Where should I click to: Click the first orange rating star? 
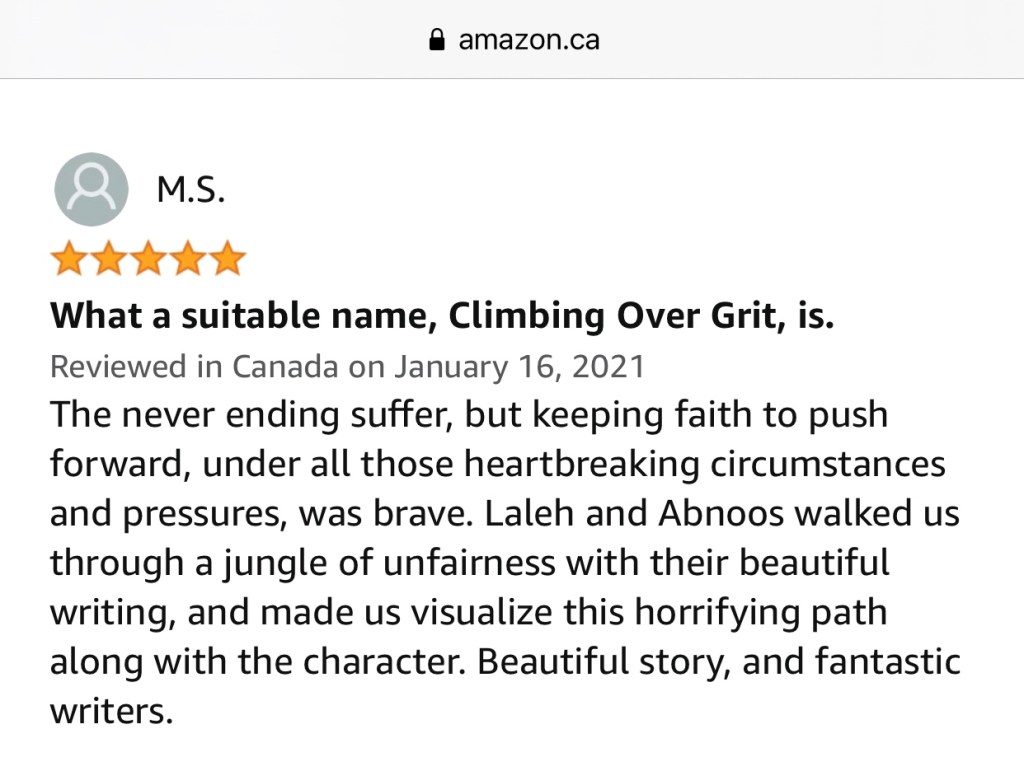coord(69,258)
